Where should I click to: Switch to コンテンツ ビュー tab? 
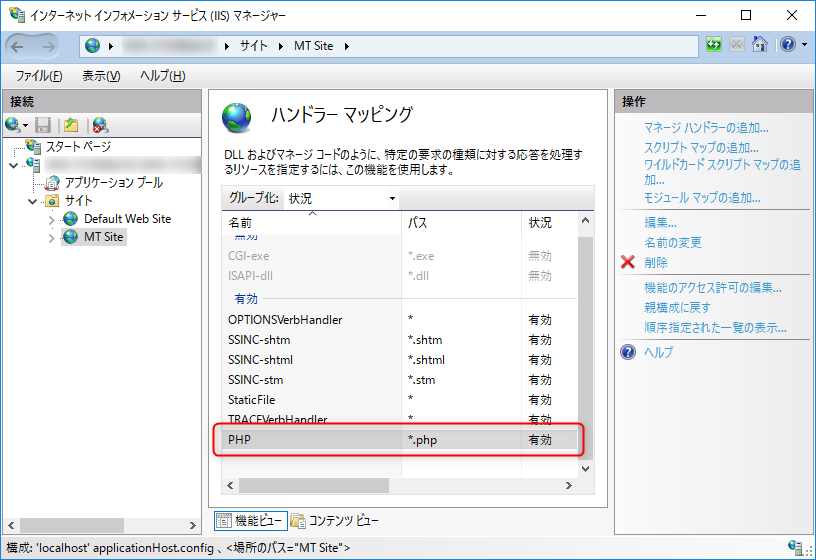(x=335, y=520)
